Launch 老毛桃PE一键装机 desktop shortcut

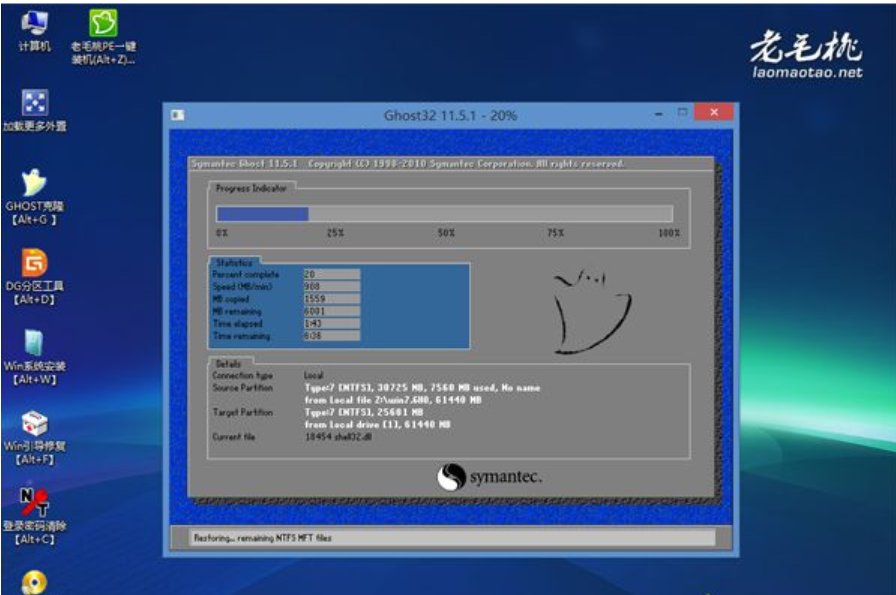[x=103, y=25]
